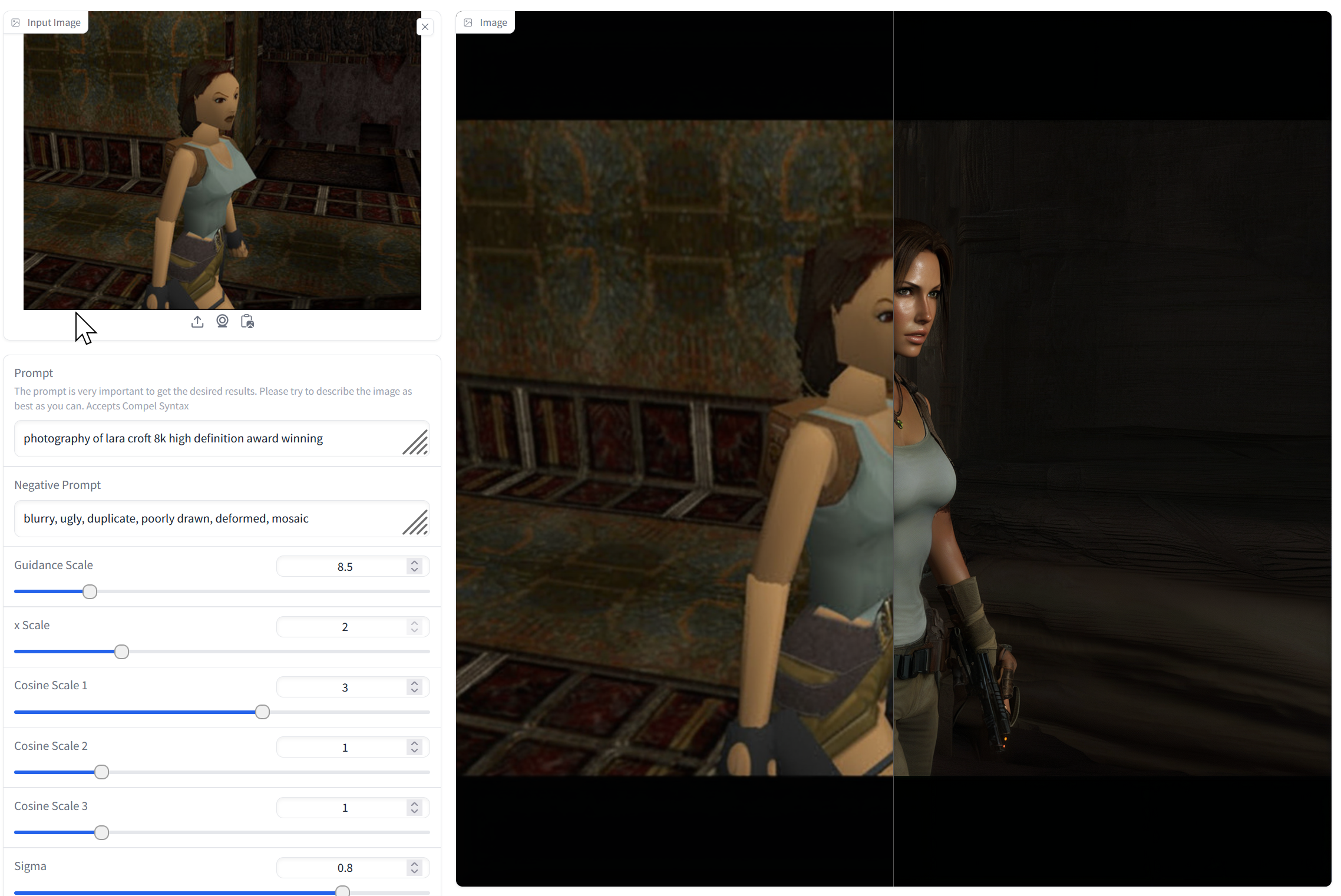Click the output Image label icon
1341x896 pixels.
(x=468, y=22)
